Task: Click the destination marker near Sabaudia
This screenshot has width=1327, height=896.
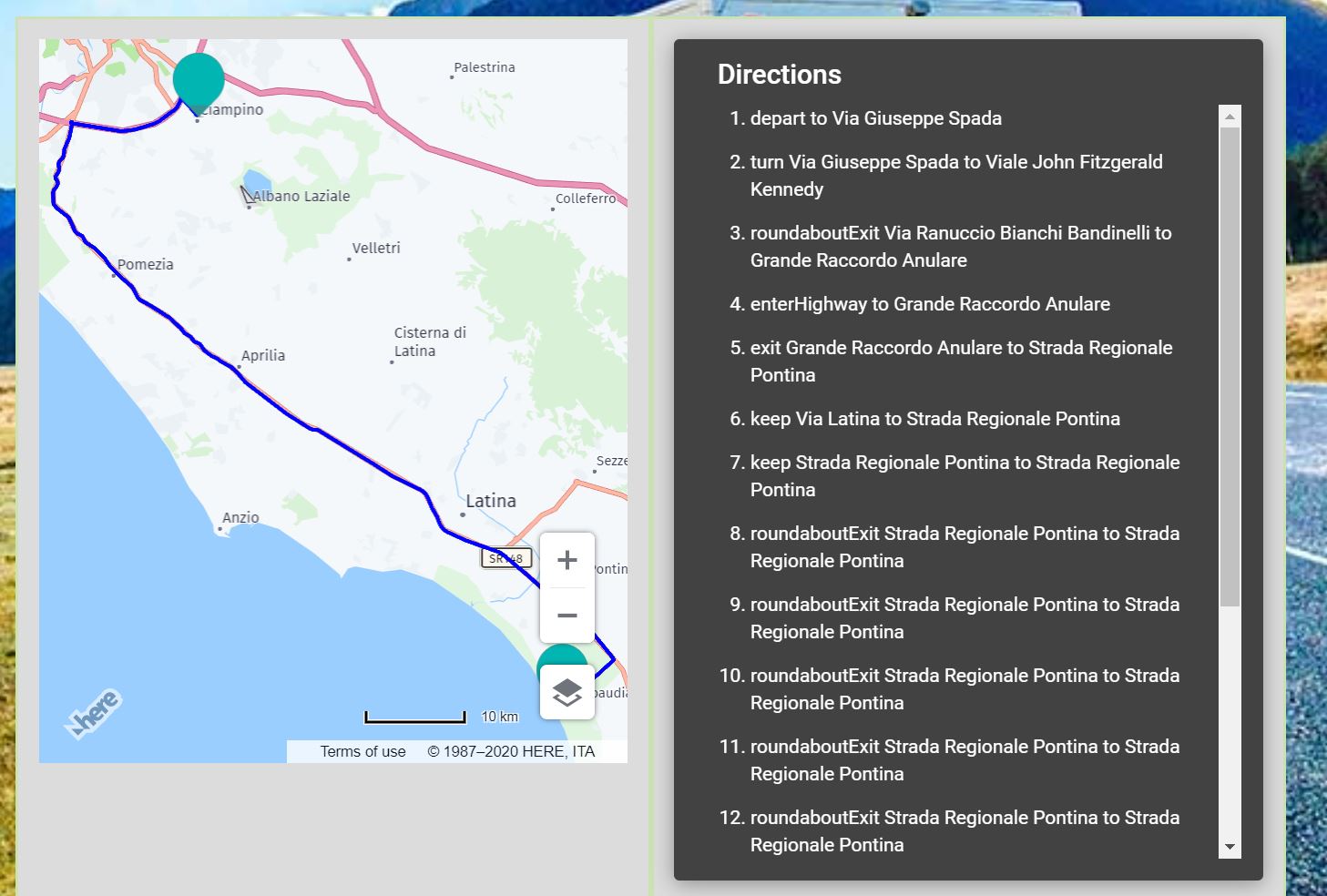Action: [x=561, y=656]
